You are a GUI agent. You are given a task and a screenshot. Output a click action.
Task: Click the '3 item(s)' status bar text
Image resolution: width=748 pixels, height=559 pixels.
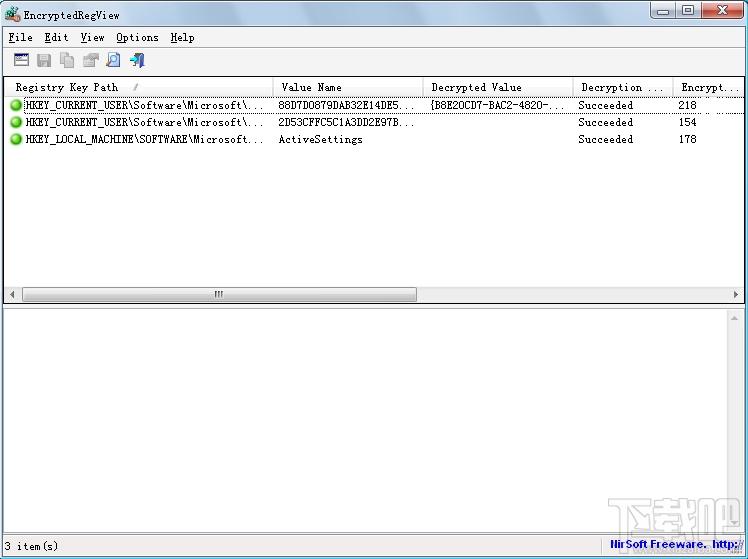31,546
